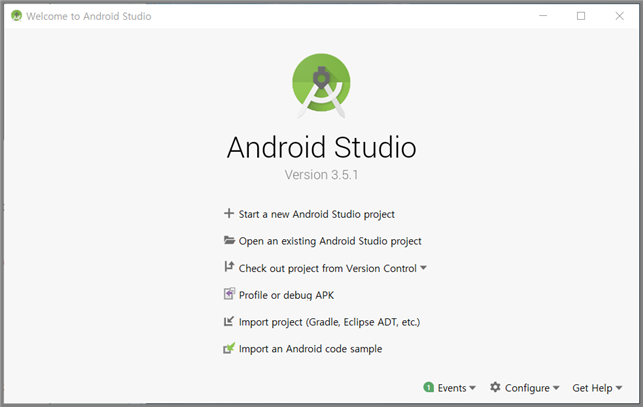643x407 pixels.
Task: Click the open folder icon
Action: pyautogui.click(x=229, y=240)
